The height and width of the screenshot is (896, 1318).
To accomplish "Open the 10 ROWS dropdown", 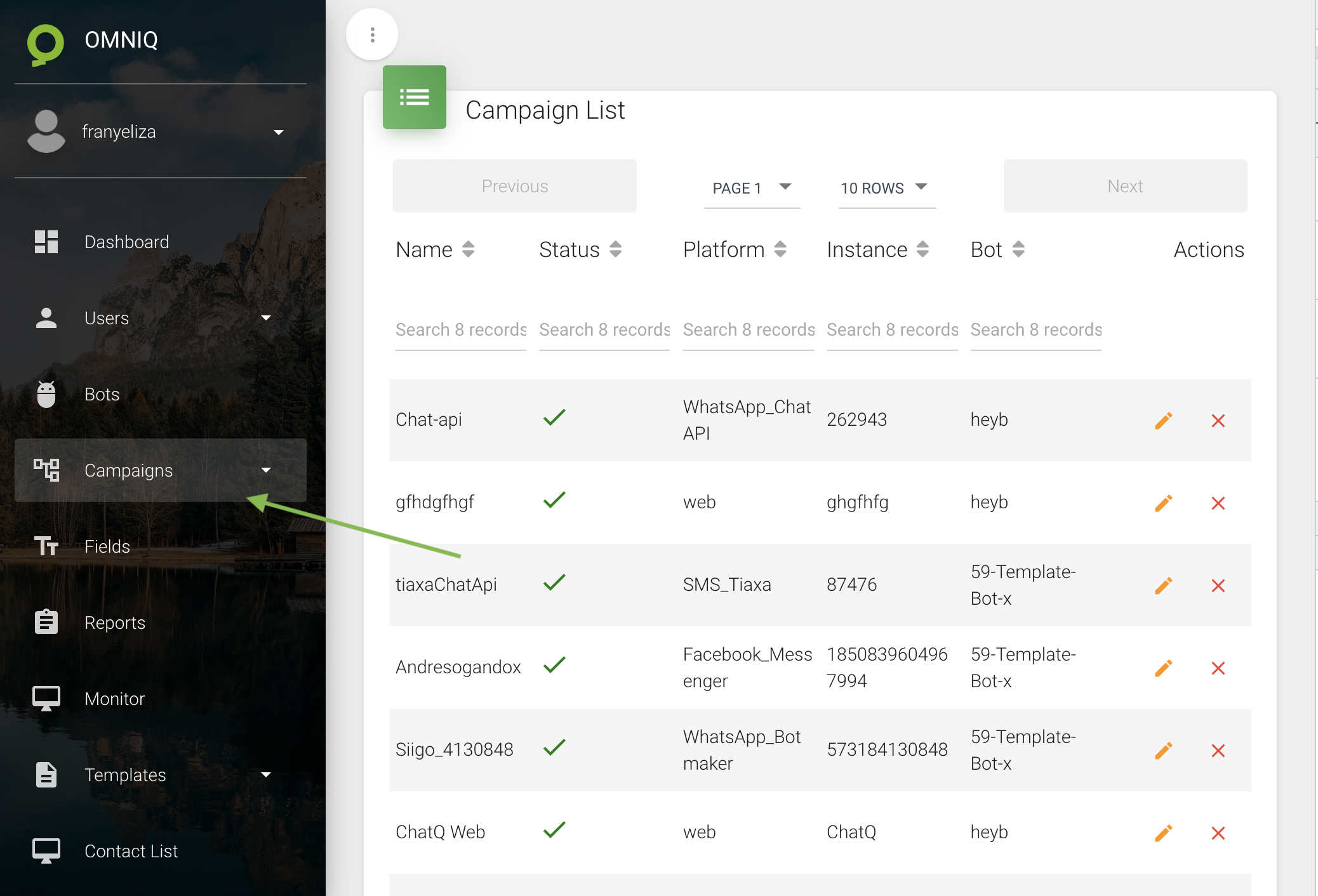I will [886, 188].
